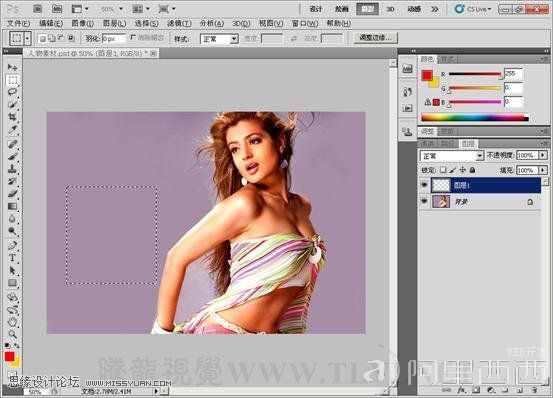Open the 滤镜(T) menu

(179, 23)
